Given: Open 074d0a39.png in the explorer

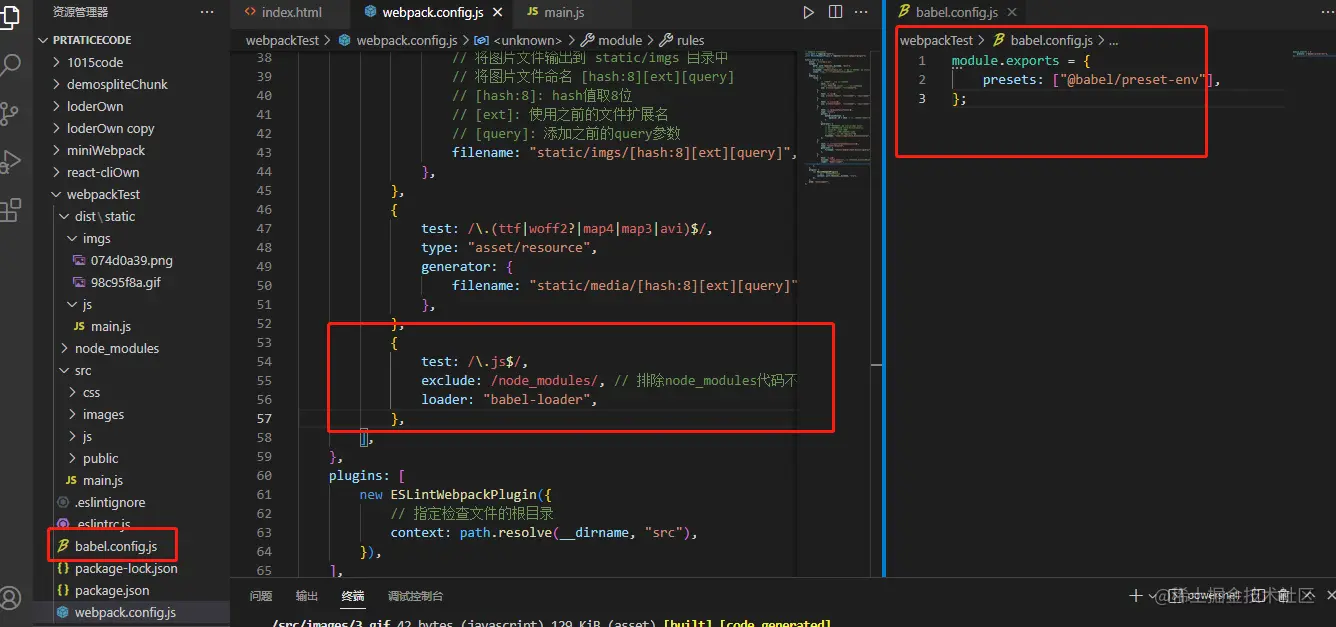Looking at the screenshot, I should click(132, 260).
